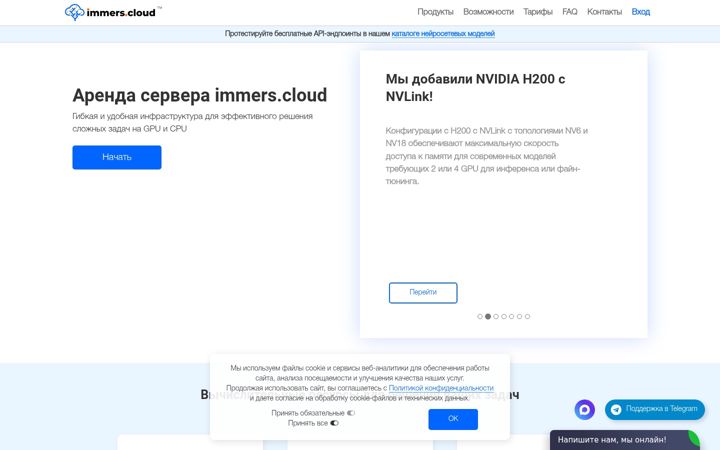Select the seventh carousel dot

[x=528, y=316]
